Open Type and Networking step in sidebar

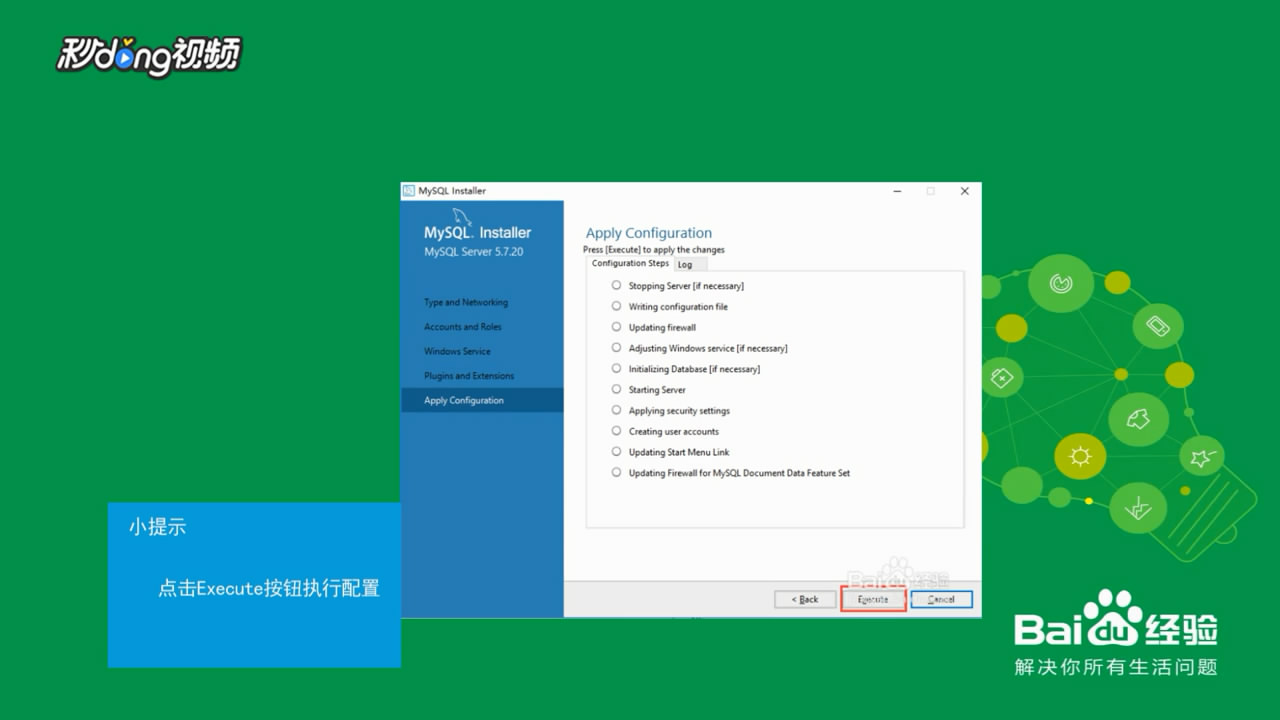[x=466, y=302]
